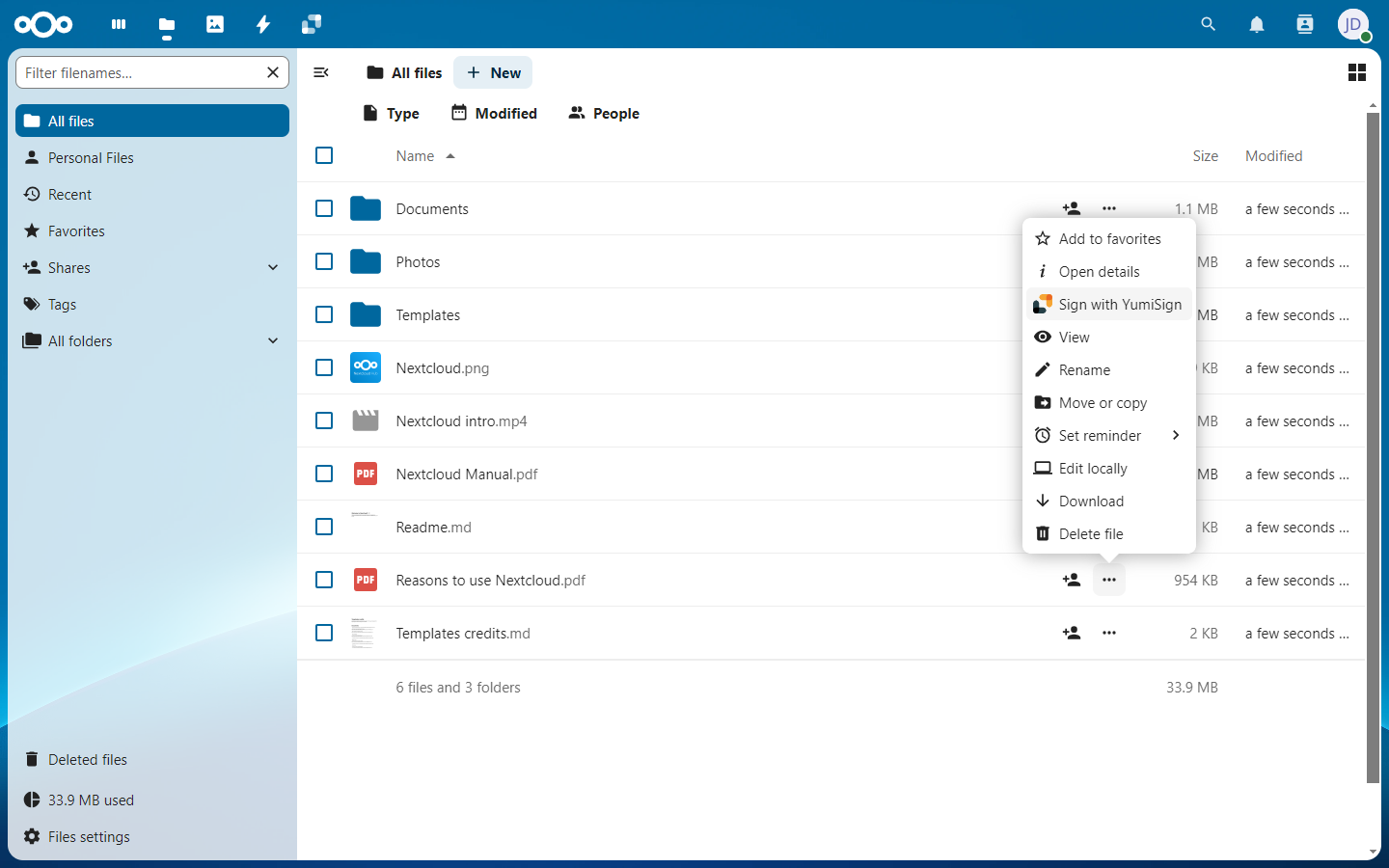Open the unified search magnifier icon

click(x=1209, y=24)
